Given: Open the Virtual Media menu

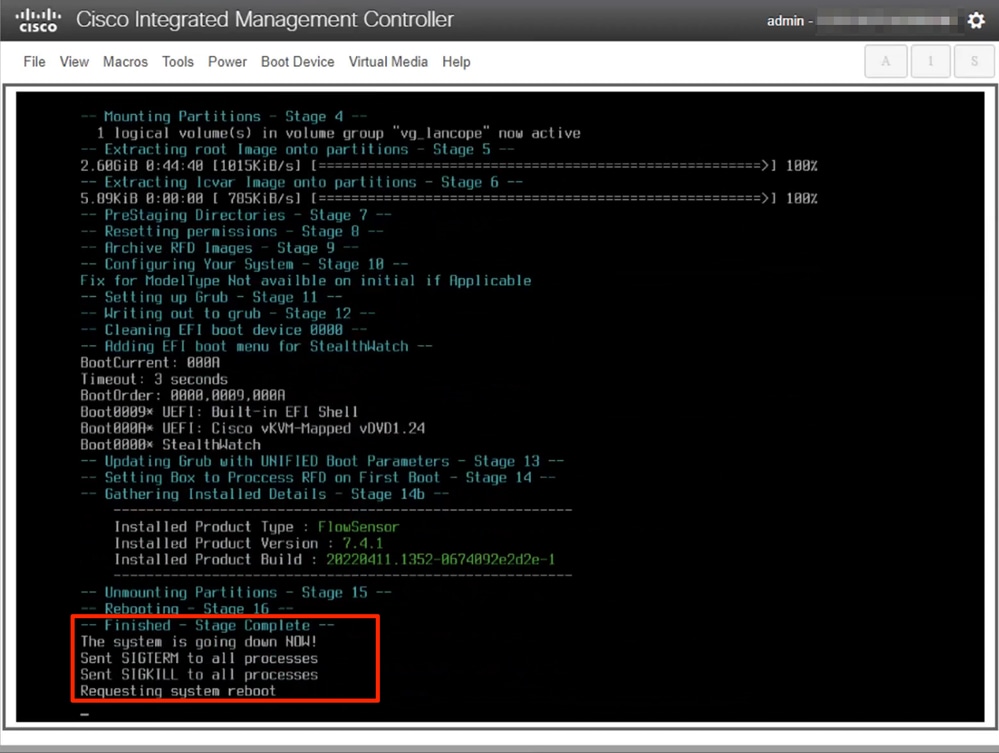Looking at the screenshot, I should click(388, 62).
